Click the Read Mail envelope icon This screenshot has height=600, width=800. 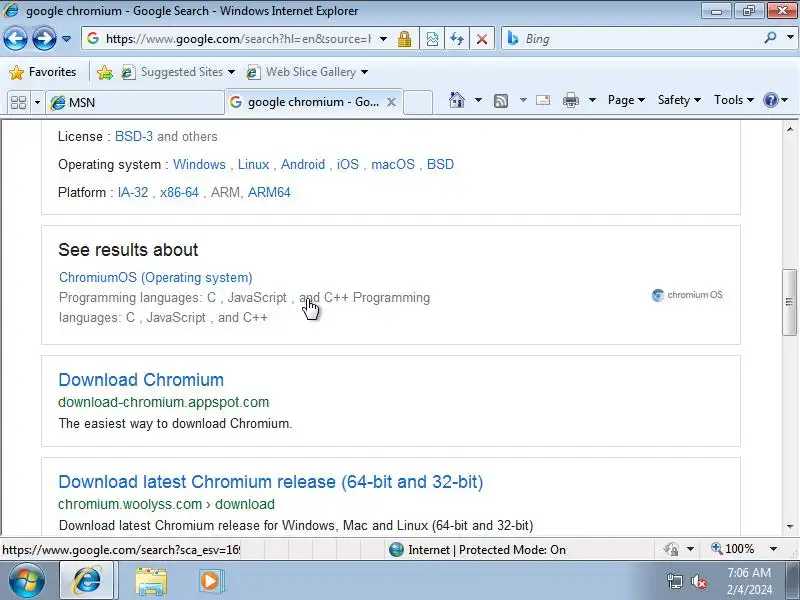click(x=543, y=100)
